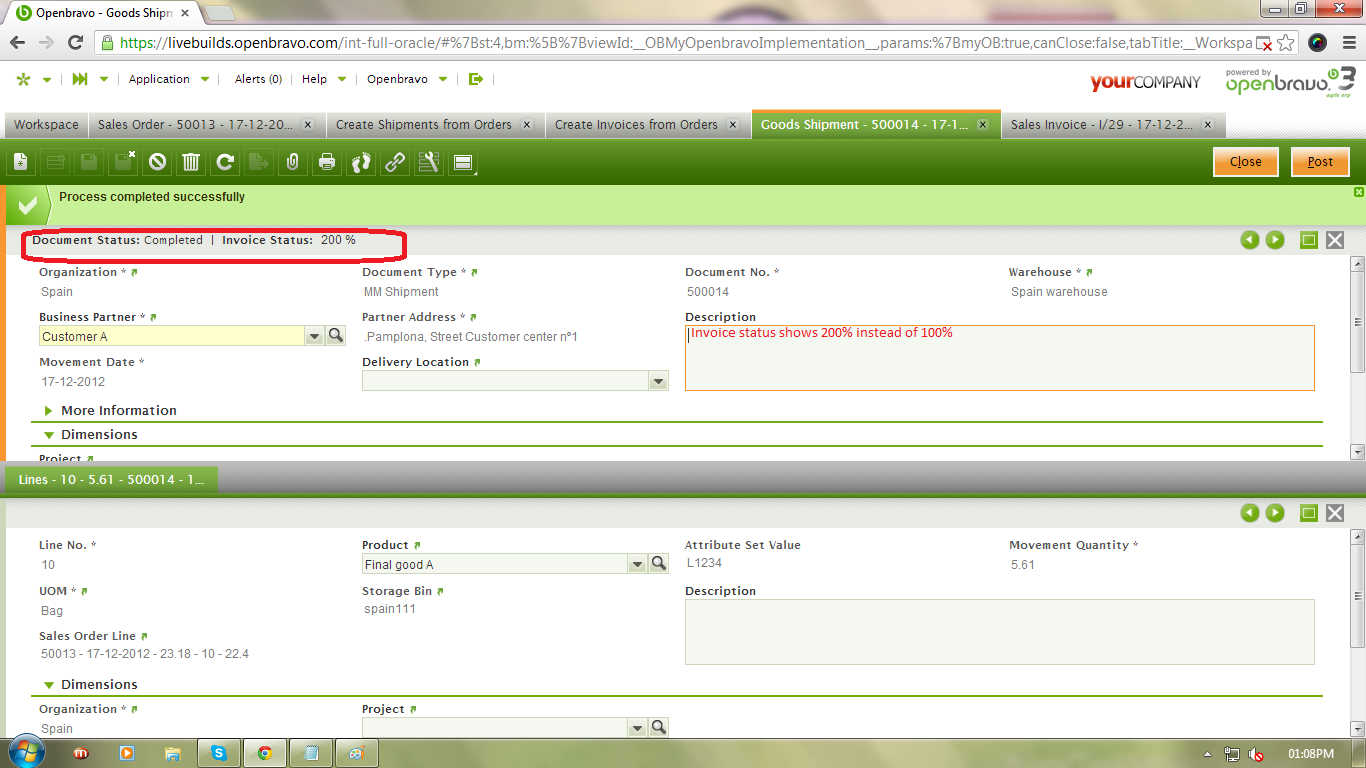Open the Help menu dropdown

click(324, 79)
